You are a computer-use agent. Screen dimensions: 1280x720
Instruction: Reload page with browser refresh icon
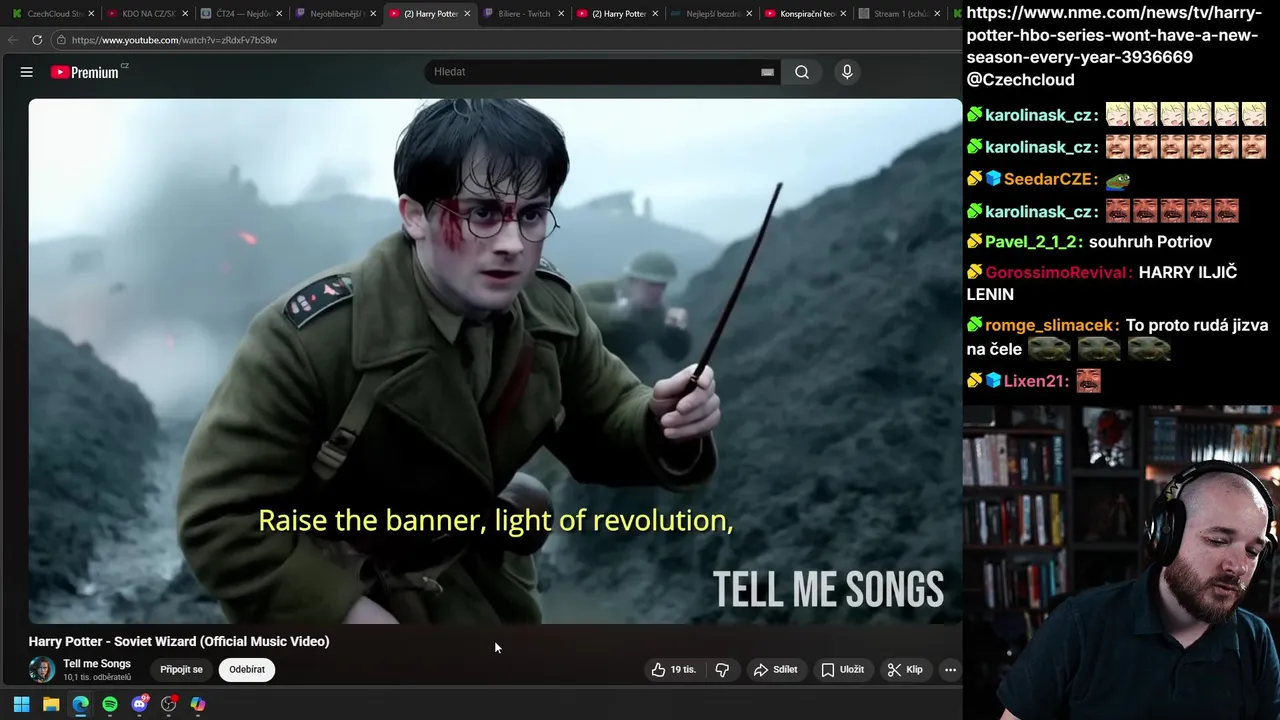[37, 40]
